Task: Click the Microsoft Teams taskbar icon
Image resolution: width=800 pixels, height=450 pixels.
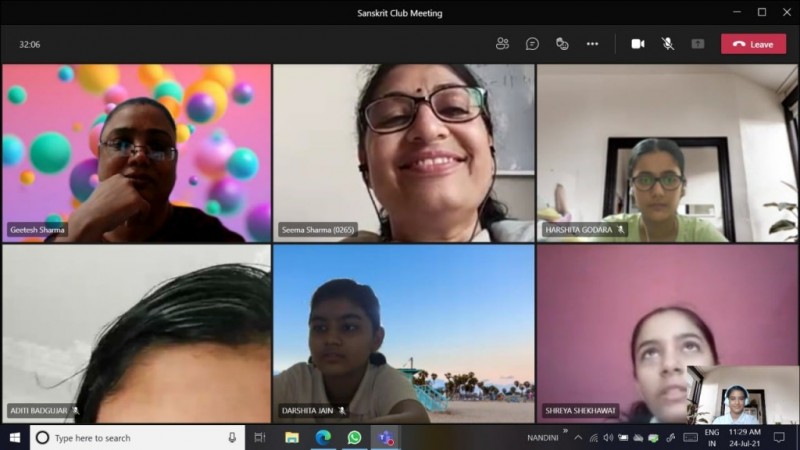Action: click(x=385, y=438)
